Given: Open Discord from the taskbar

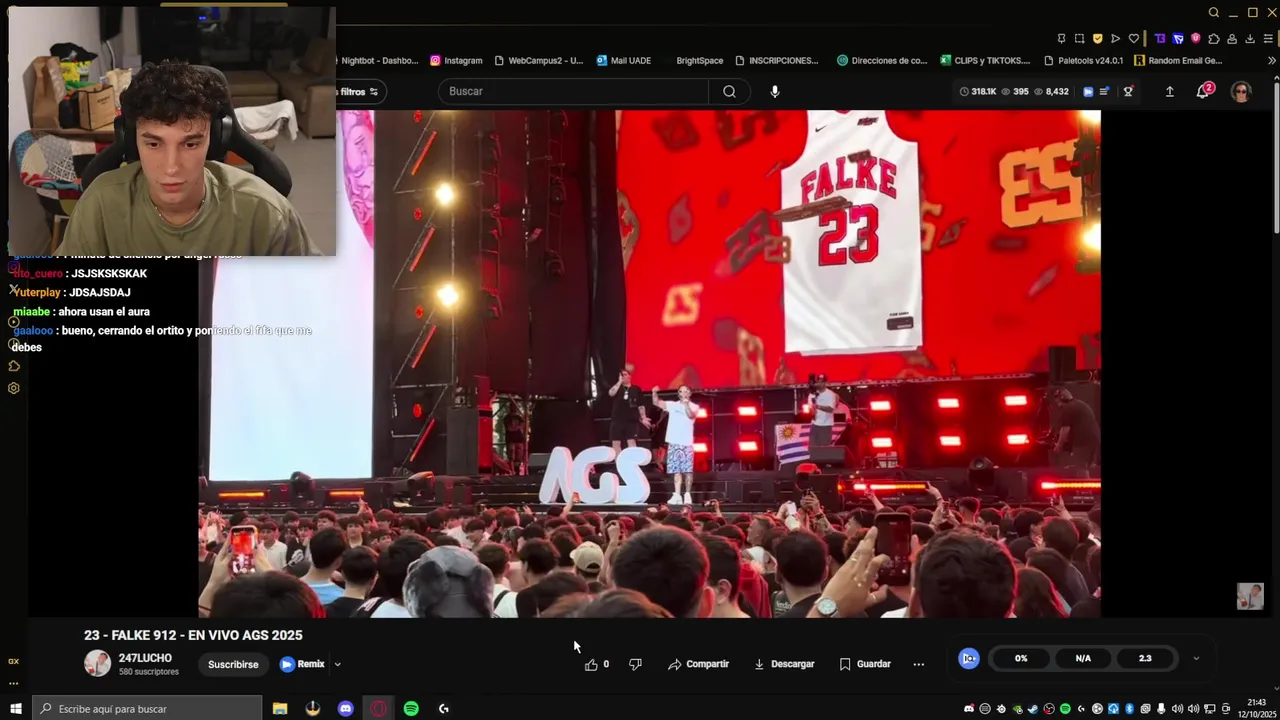Looking at the screenshot, I should 345,709.
